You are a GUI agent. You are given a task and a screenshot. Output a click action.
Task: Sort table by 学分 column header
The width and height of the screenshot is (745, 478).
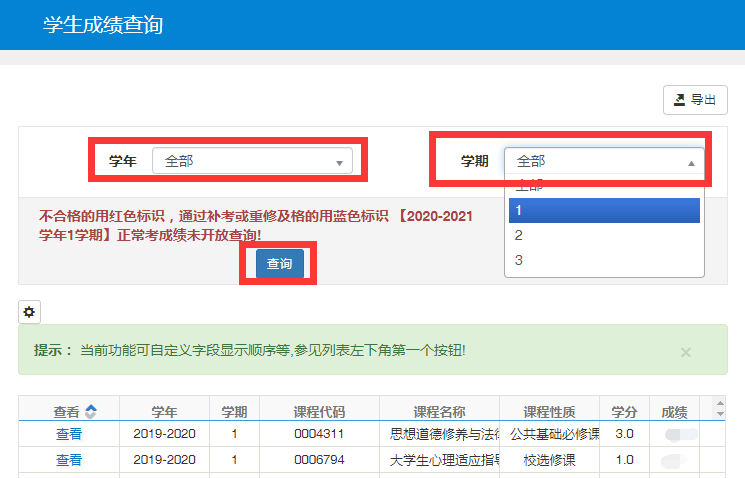(x=624, y=411)
